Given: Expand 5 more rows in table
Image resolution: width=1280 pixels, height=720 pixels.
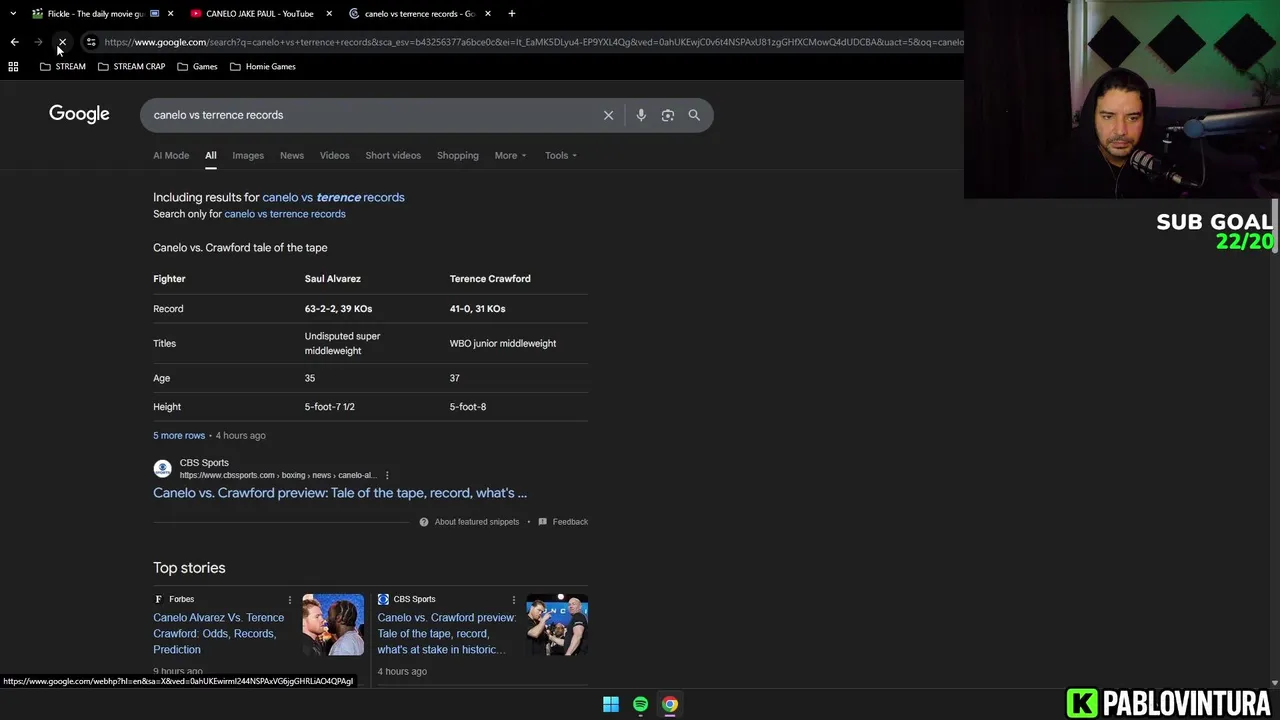Looking at the screenshot, I should (179, 436).
